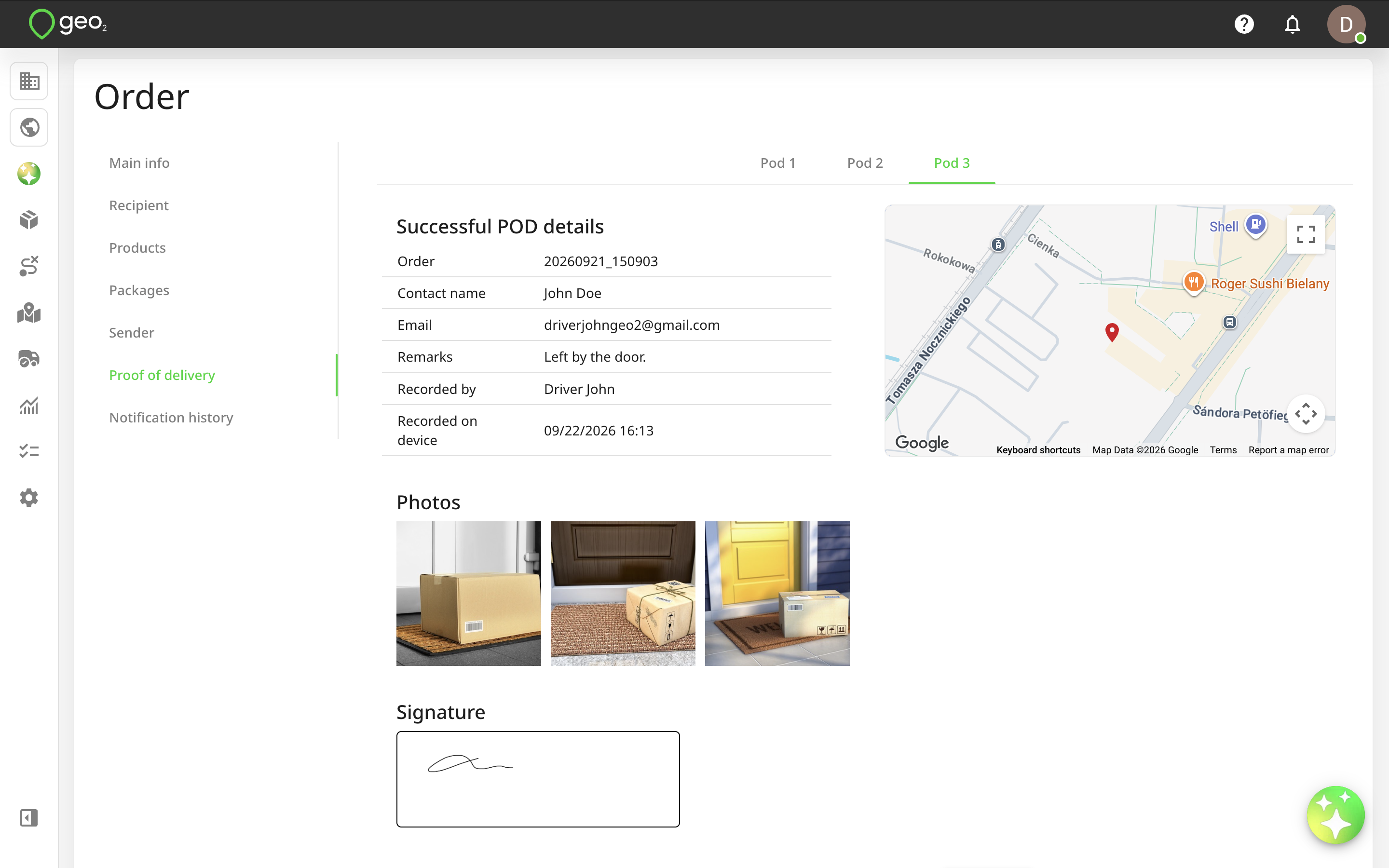Open the help question mark icon
1389x868 pixels.
tap(1244, 24)
